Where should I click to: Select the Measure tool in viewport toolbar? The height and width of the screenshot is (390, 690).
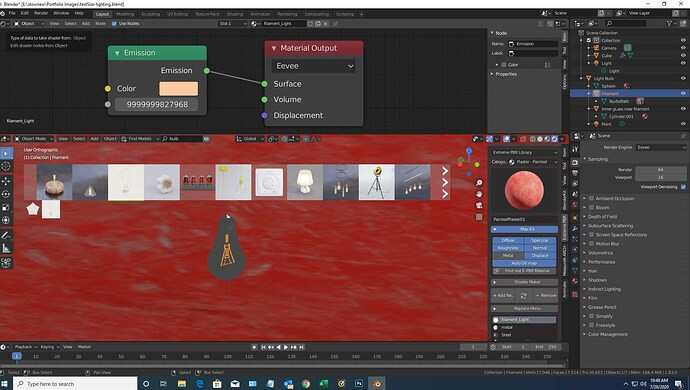(6, 249)
